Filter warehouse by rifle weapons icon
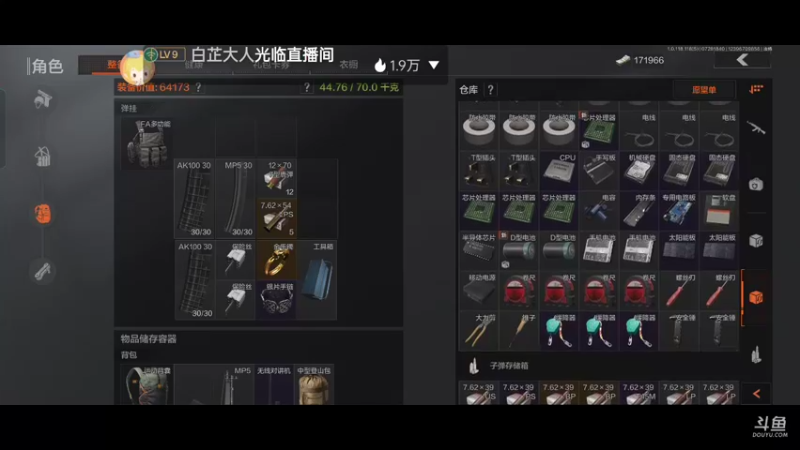Image resolution: width=800 pixels, height=450 pixels. pos(756,128)
